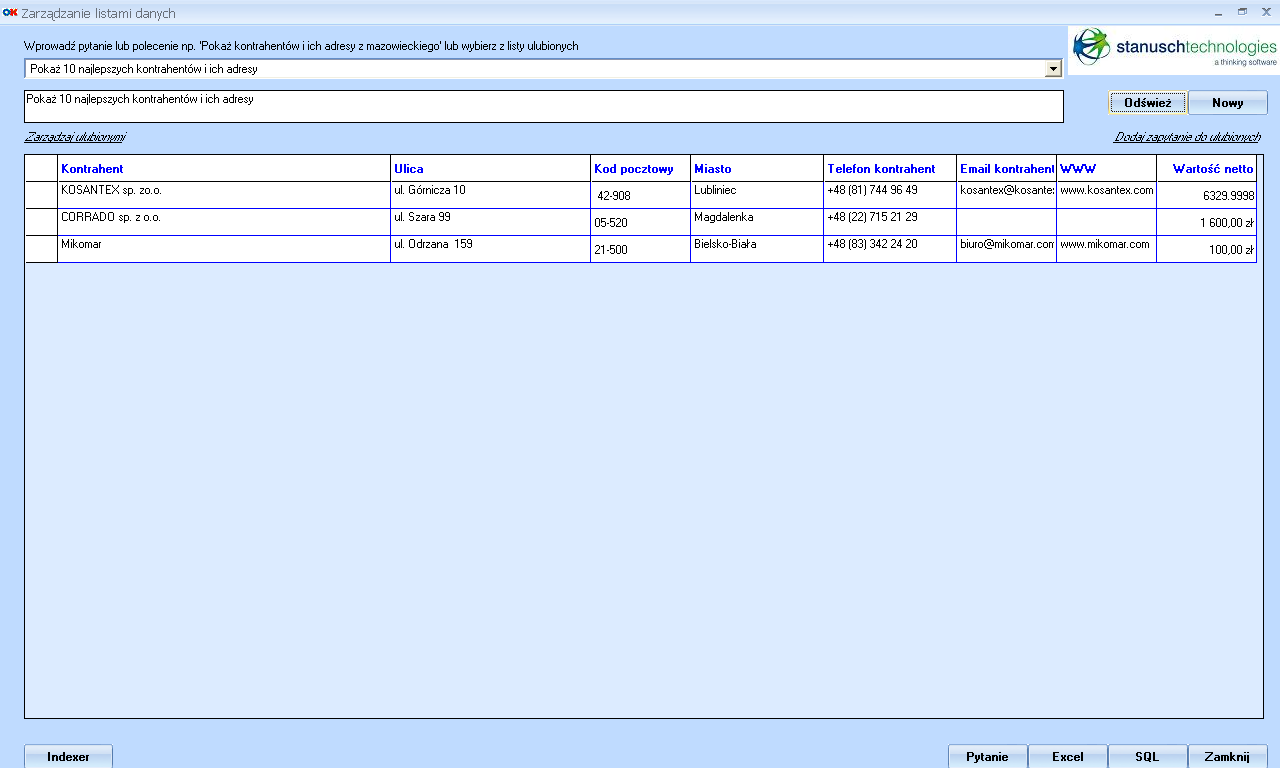Click the Miasto column header
Screen dimensions: 1280x768
[757, 168]
